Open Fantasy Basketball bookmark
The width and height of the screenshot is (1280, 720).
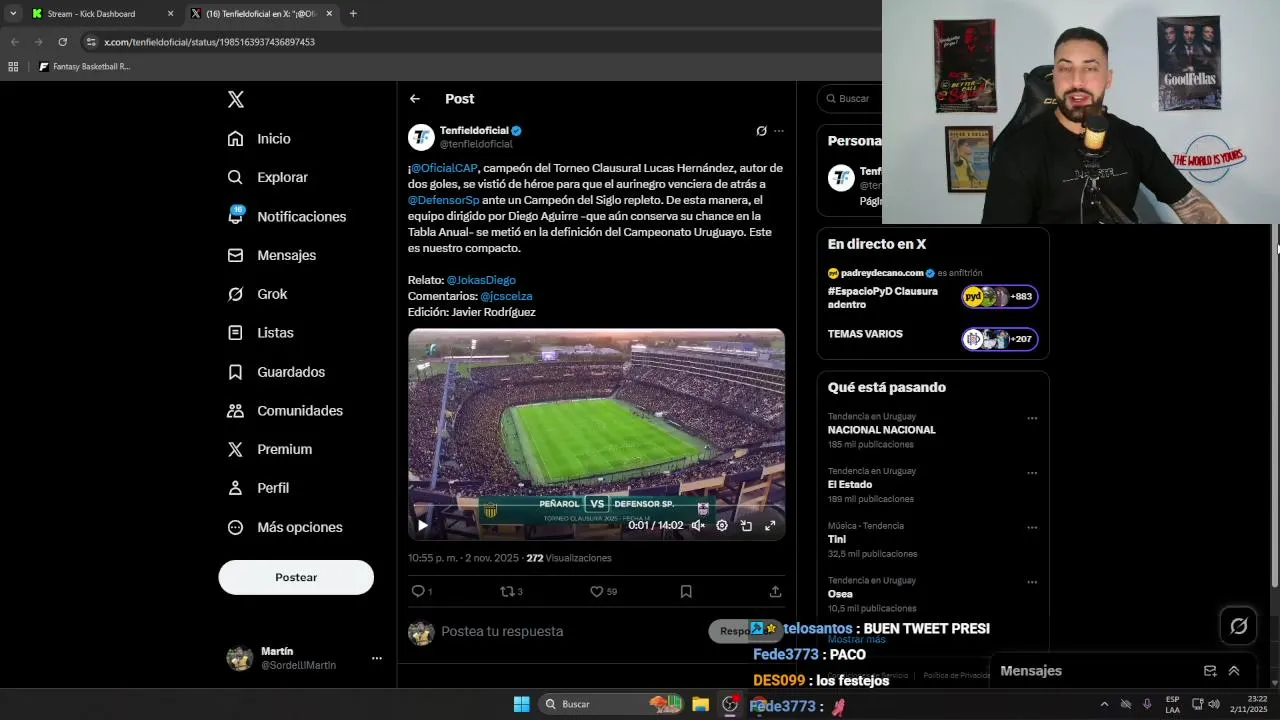[85, 67]
